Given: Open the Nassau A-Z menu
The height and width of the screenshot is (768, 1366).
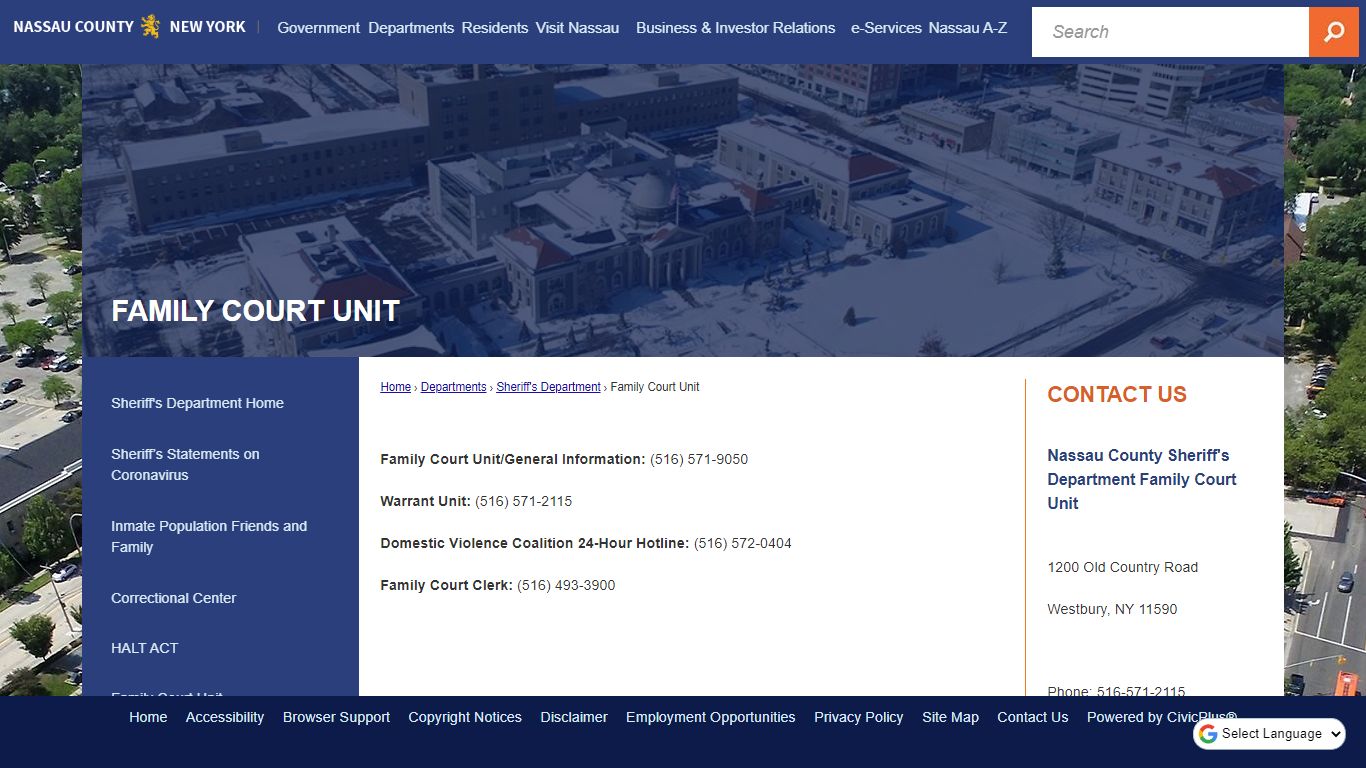Looking at the screenshot, I should click(x=967, y=28).
